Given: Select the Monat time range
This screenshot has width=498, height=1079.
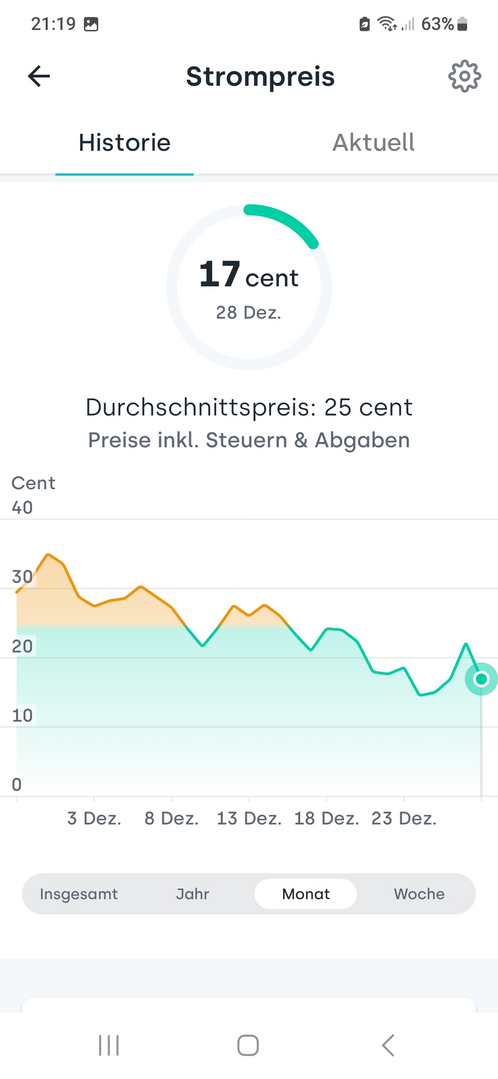Looking at the screenshot, I should pyautogui.click(x=305, y=894).
